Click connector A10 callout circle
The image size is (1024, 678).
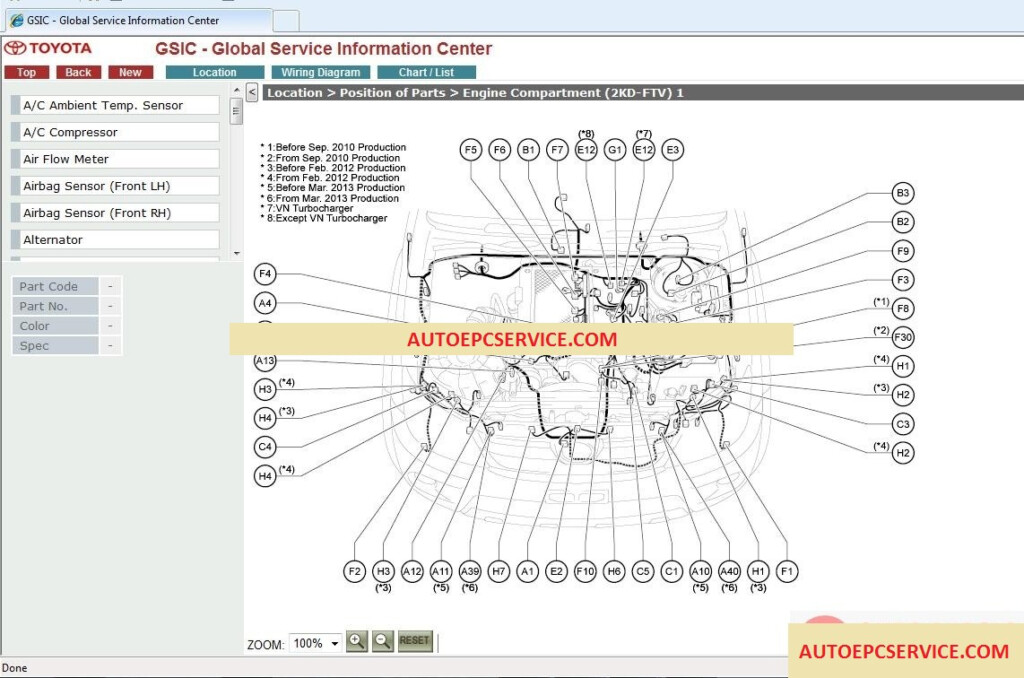pos(700,572)
